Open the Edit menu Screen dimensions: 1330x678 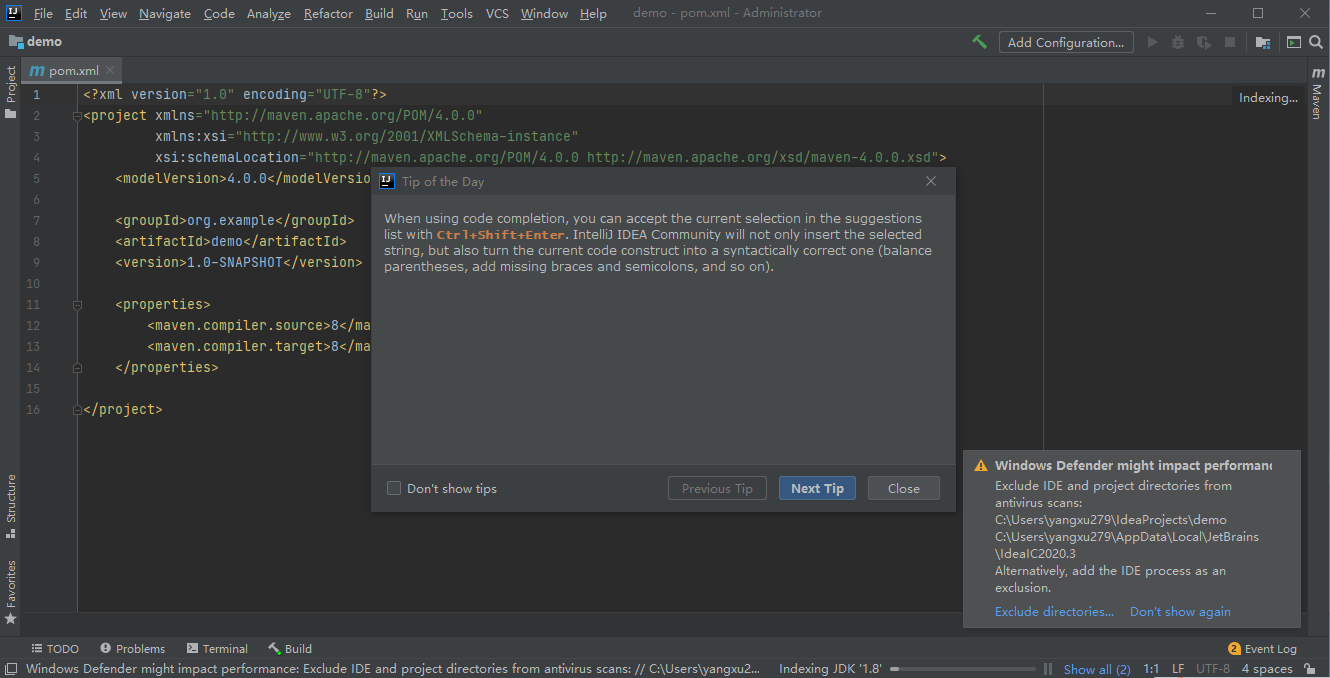pyautogui.click(x=76, y=13)
